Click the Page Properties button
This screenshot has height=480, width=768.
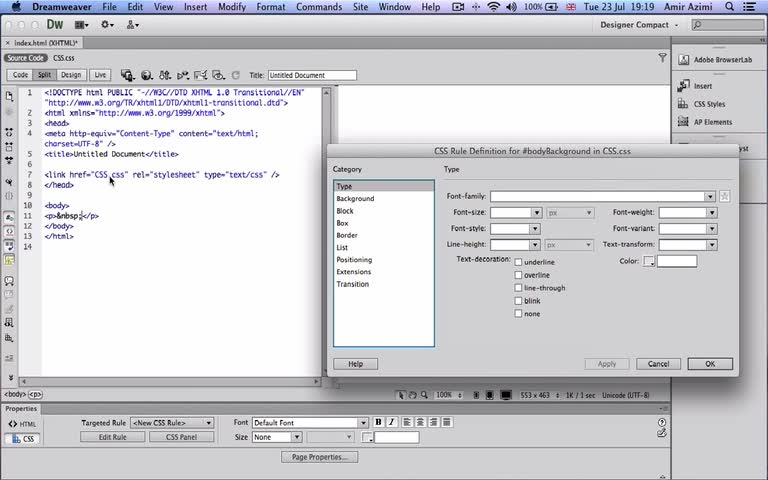(319, 457)
